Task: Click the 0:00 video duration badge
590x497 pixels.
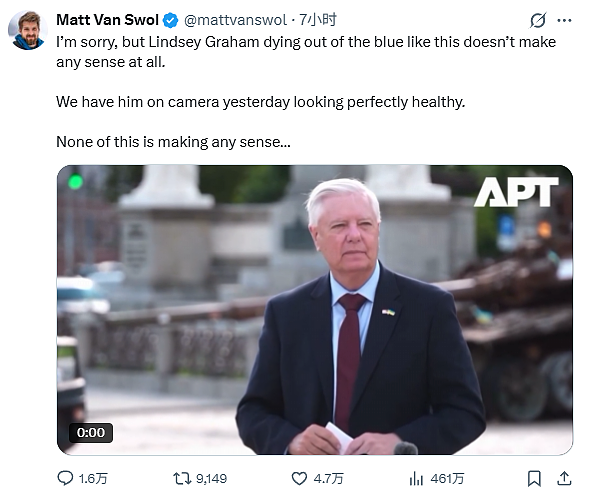Action: 91,433
